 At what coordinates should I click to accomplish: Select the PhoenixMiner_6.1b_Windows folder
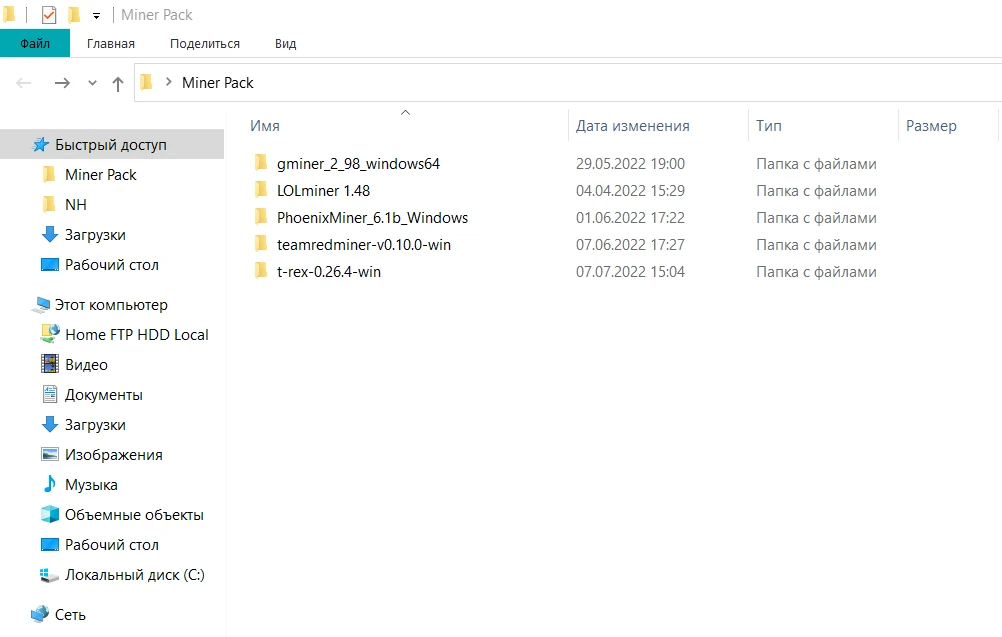click(x=372, y=217)
